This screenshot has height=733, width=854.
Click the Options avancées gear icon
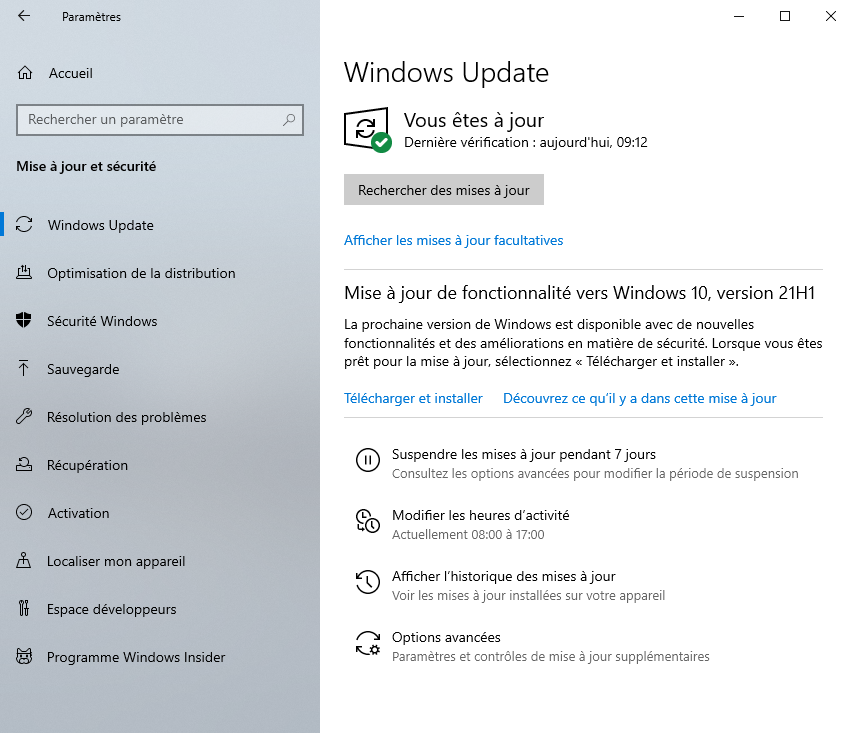(x=368, y=643)
